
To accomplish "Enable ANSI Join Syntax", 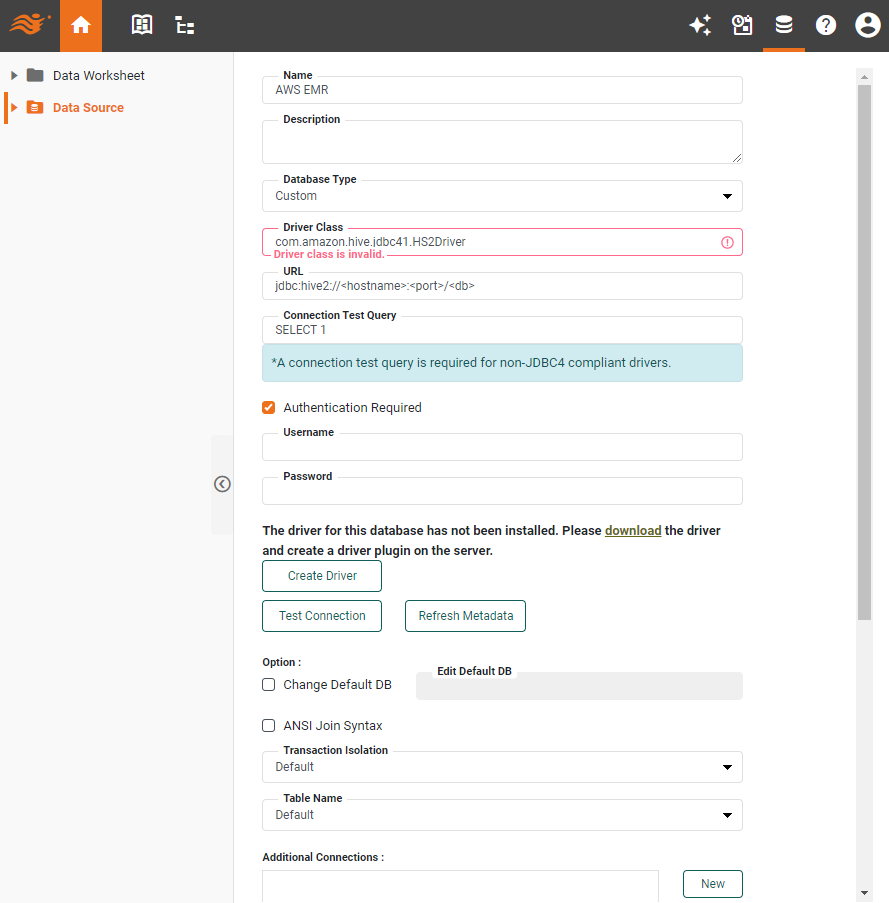I will point(268,725).
